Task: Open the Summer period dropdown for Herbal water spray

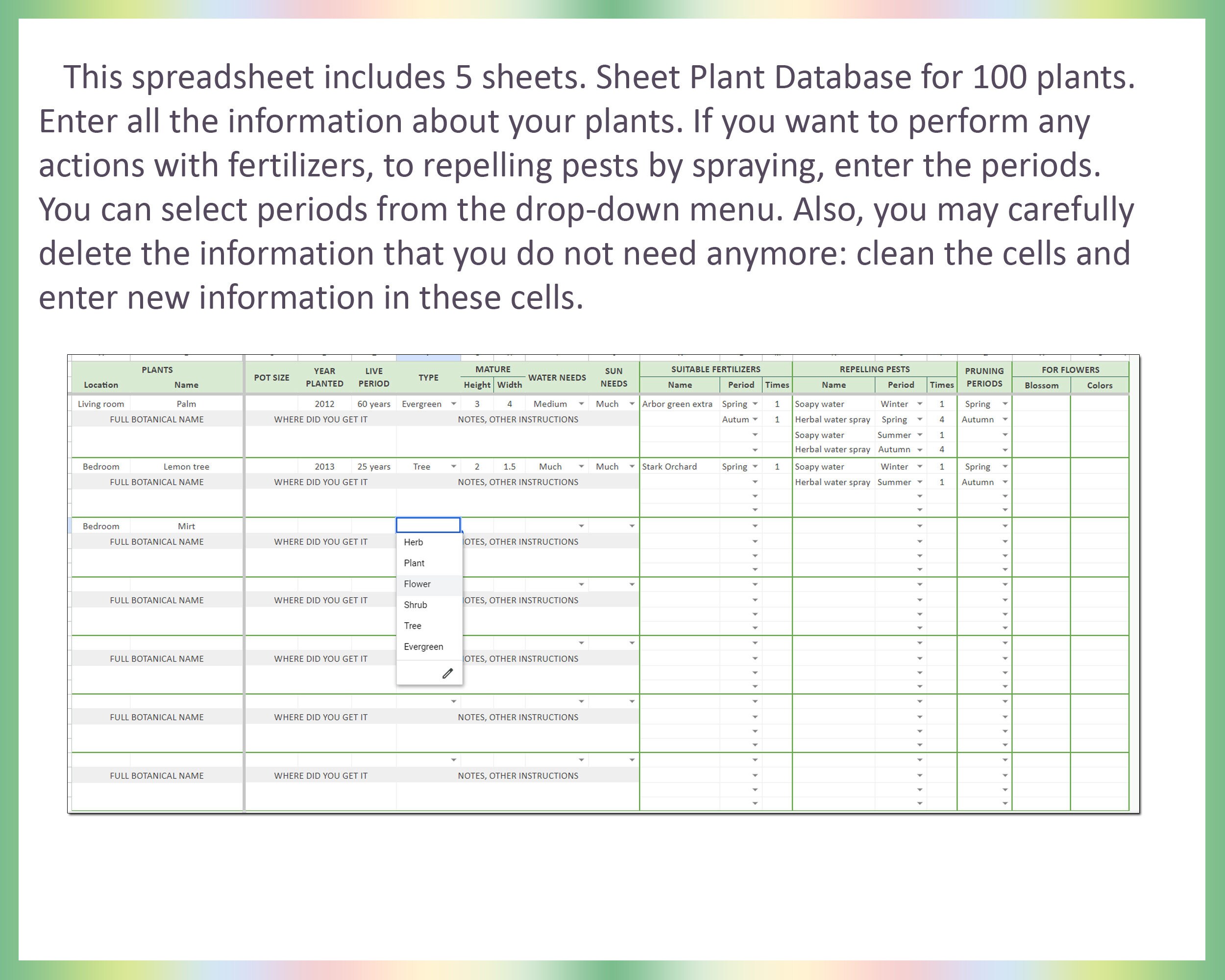Action: tap(920, 482)
